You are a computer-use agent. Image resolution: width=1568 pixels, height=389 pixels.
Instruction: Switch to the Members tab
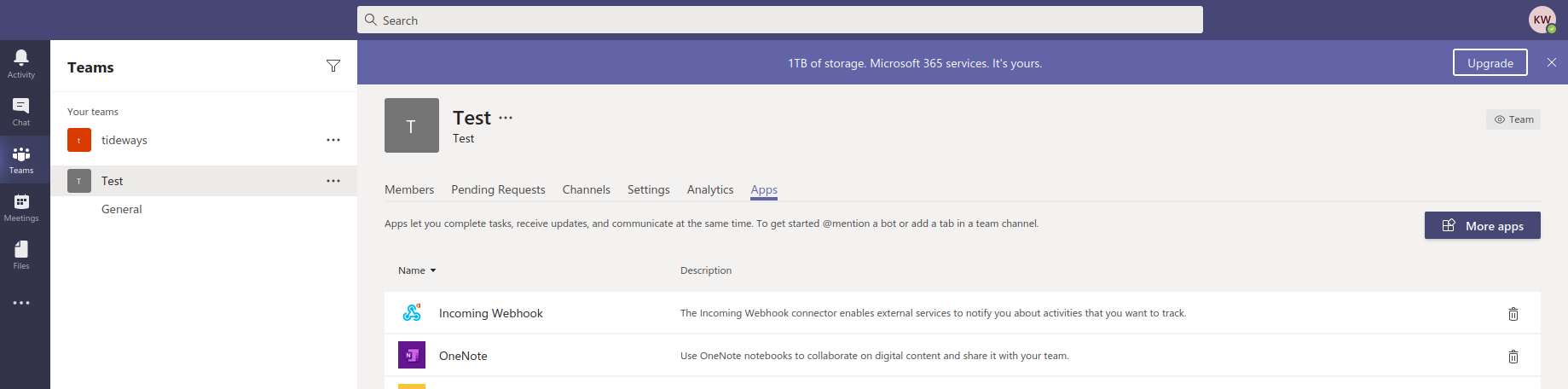tap(409, 189)
